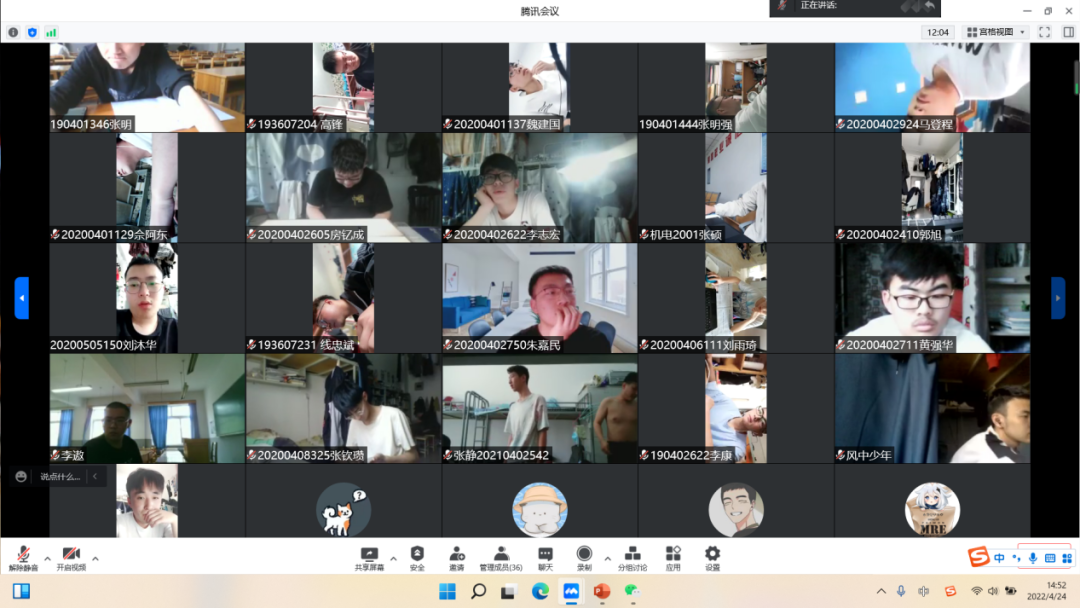The image size is (1080, 608).
Task: Open 管理成员(36) member management panel
Action: click(x=501, y=556)
